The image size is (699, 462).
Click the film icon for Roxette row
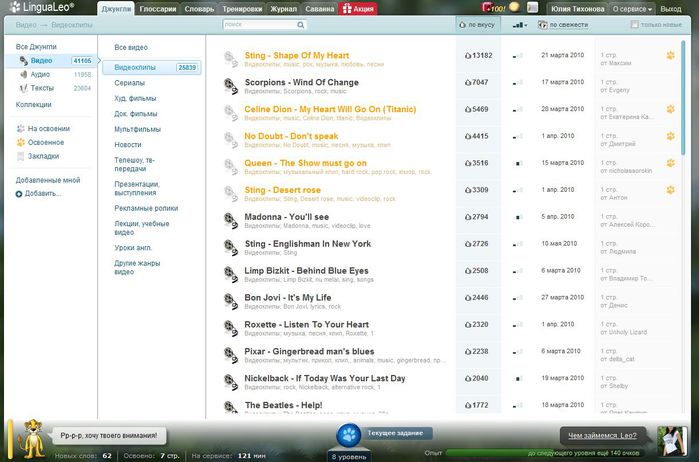coord(230,328)
